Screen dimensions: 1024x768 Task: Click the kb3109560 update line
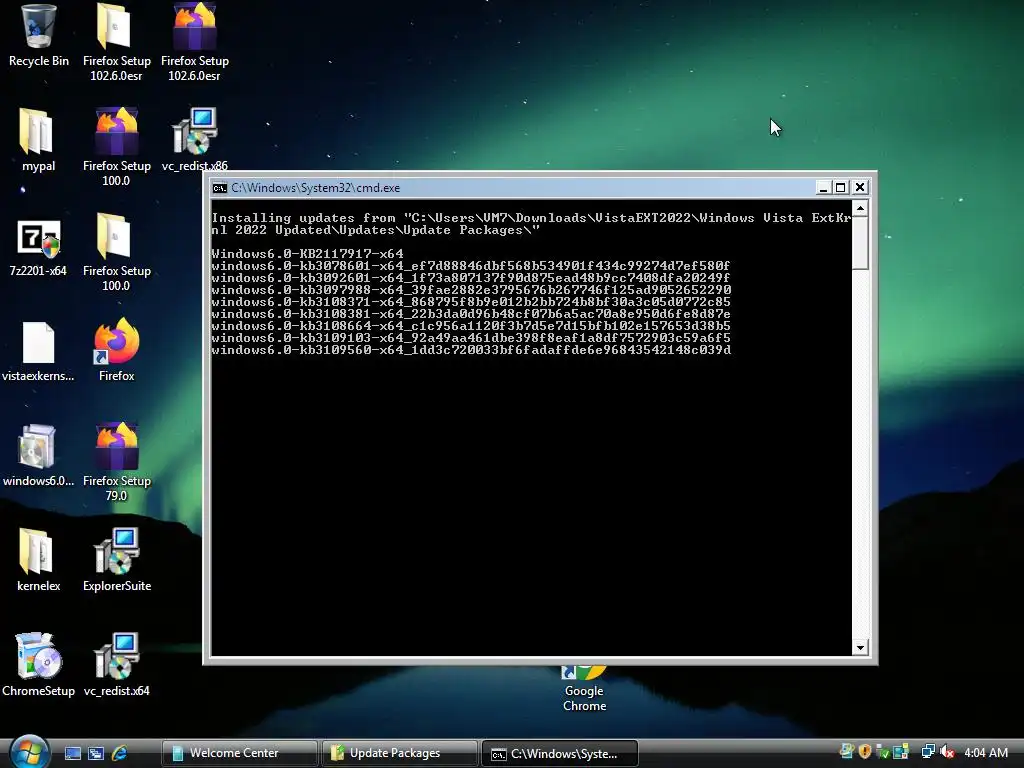(471, 350)
